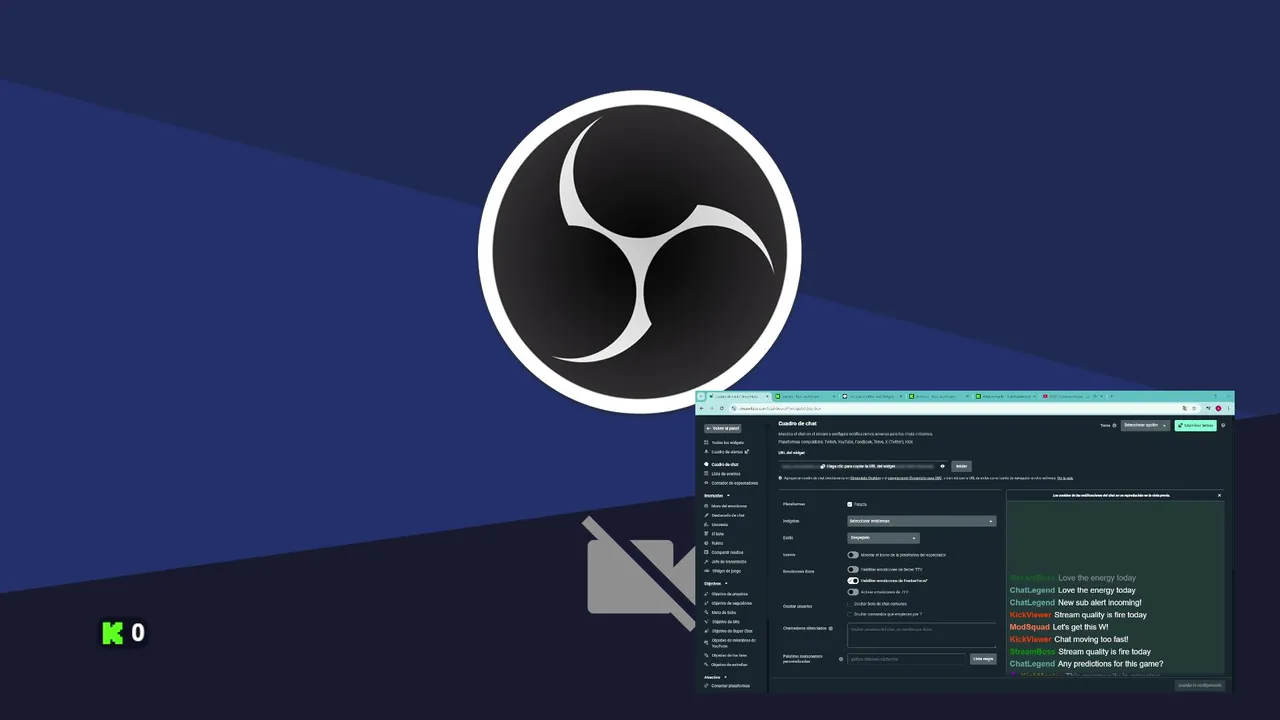Select 'Cuadro de chat' sidebar item
This screenshot has width=1280, height=720.
(x=722, y=464)
